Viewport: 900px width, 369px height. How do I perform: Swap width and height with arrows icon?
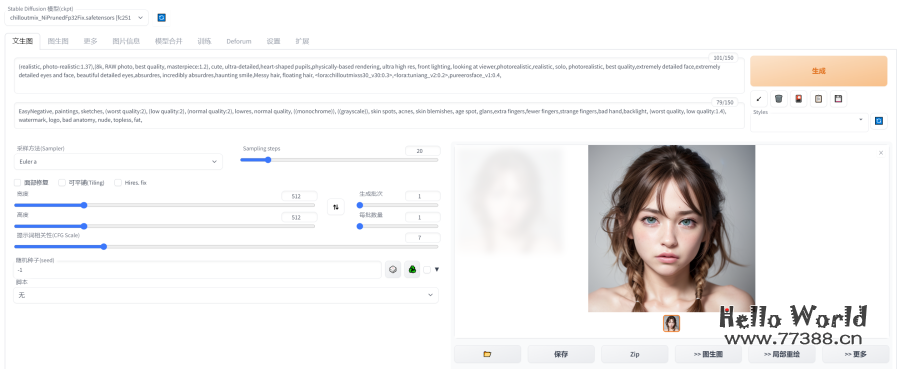(x=336, y=207)
